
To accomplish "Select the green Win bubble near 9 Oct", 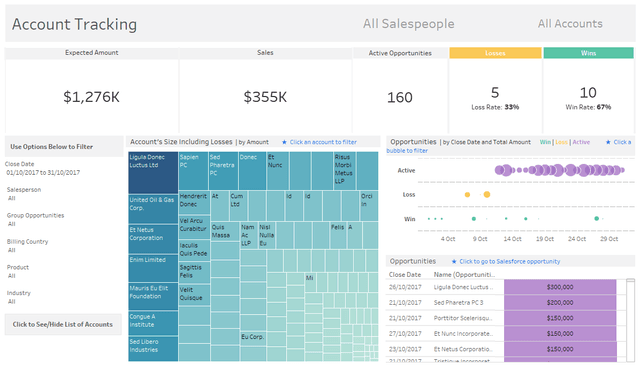I will 474,219.
